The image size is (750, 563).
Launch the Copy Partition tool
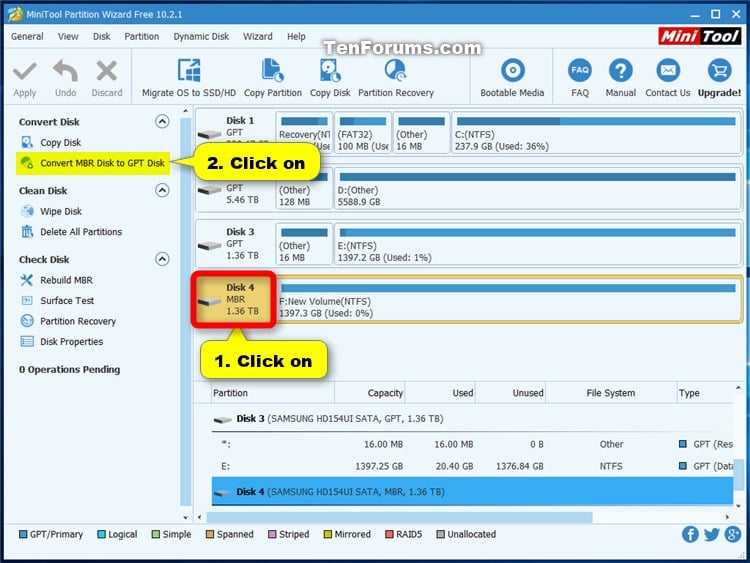click(273, 78)
